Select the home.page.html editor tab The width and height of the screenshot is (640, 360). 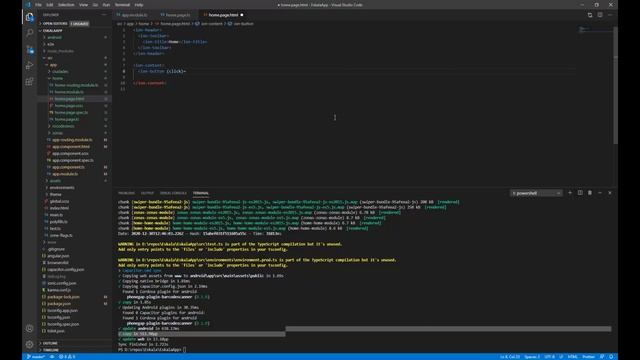coord(223,15)
